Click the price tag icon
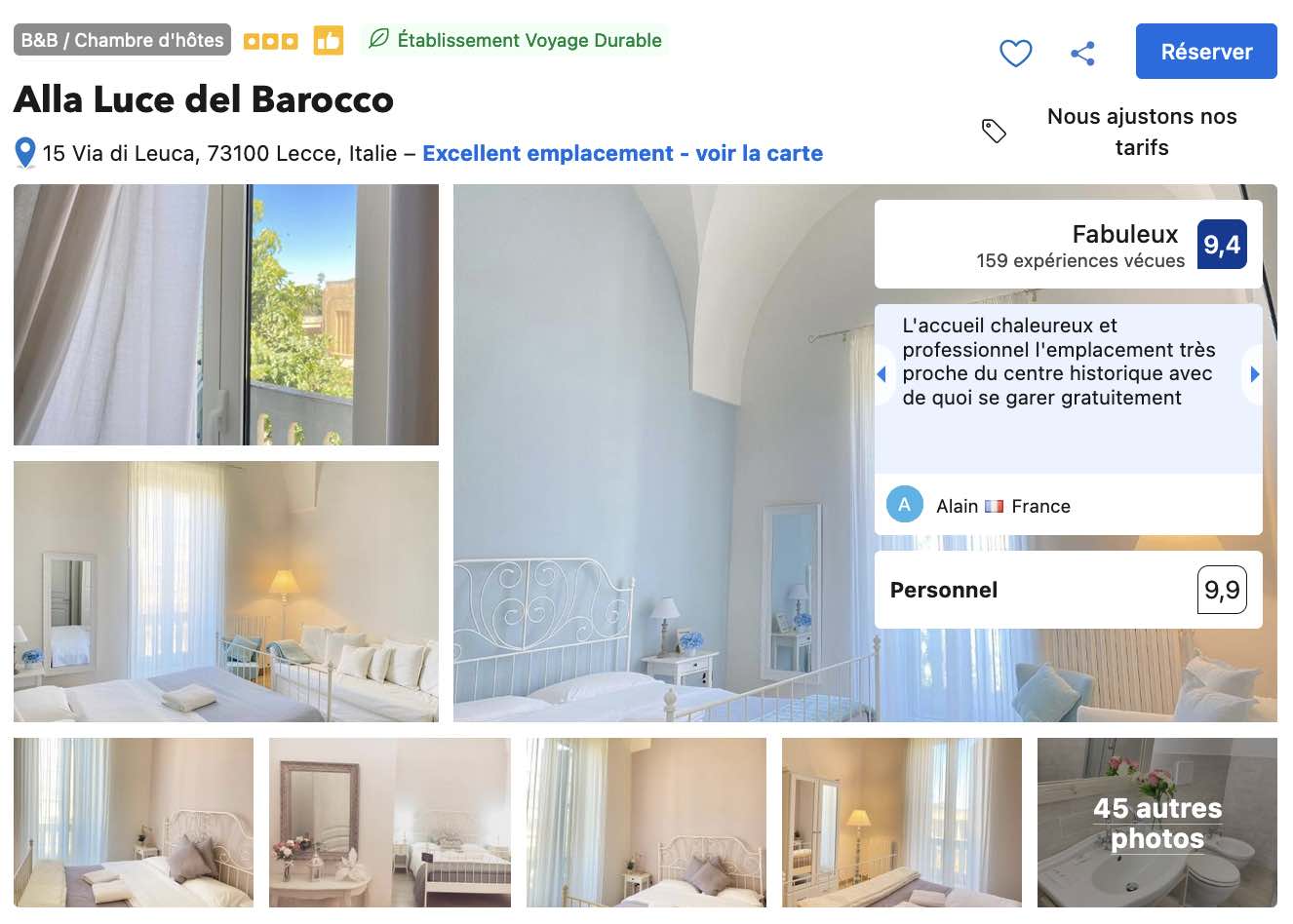This screenshot has height=924, width=1293. click(994, 131)
